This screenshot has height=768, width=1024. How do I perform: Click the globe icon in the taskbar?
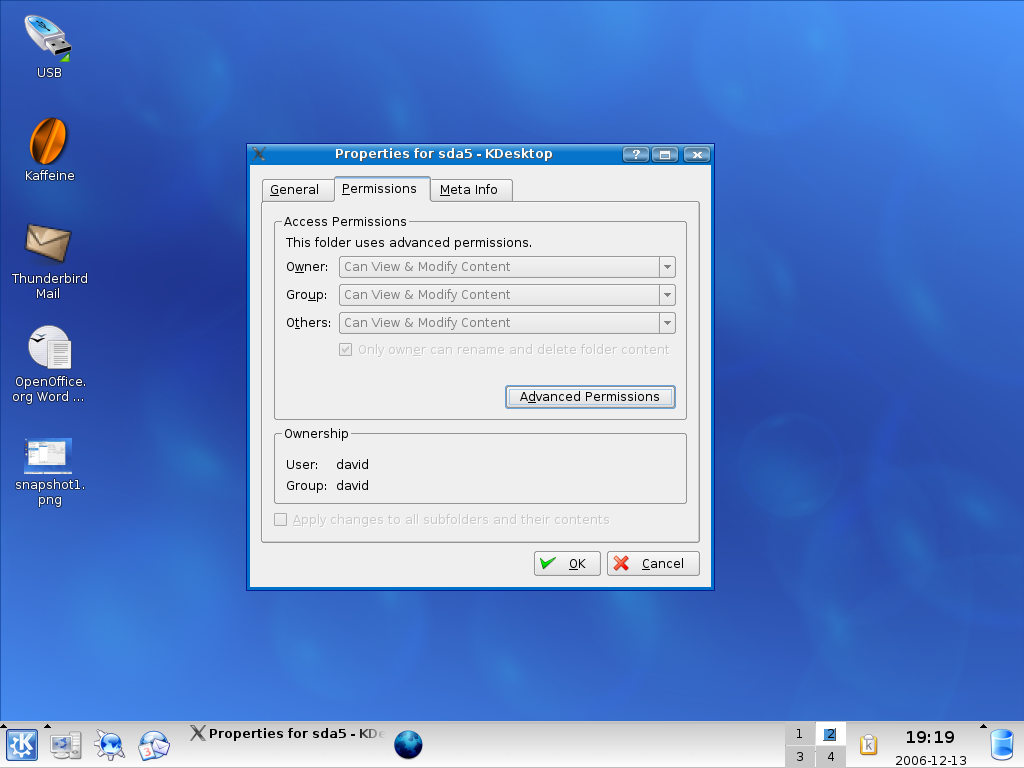[408, 745]
